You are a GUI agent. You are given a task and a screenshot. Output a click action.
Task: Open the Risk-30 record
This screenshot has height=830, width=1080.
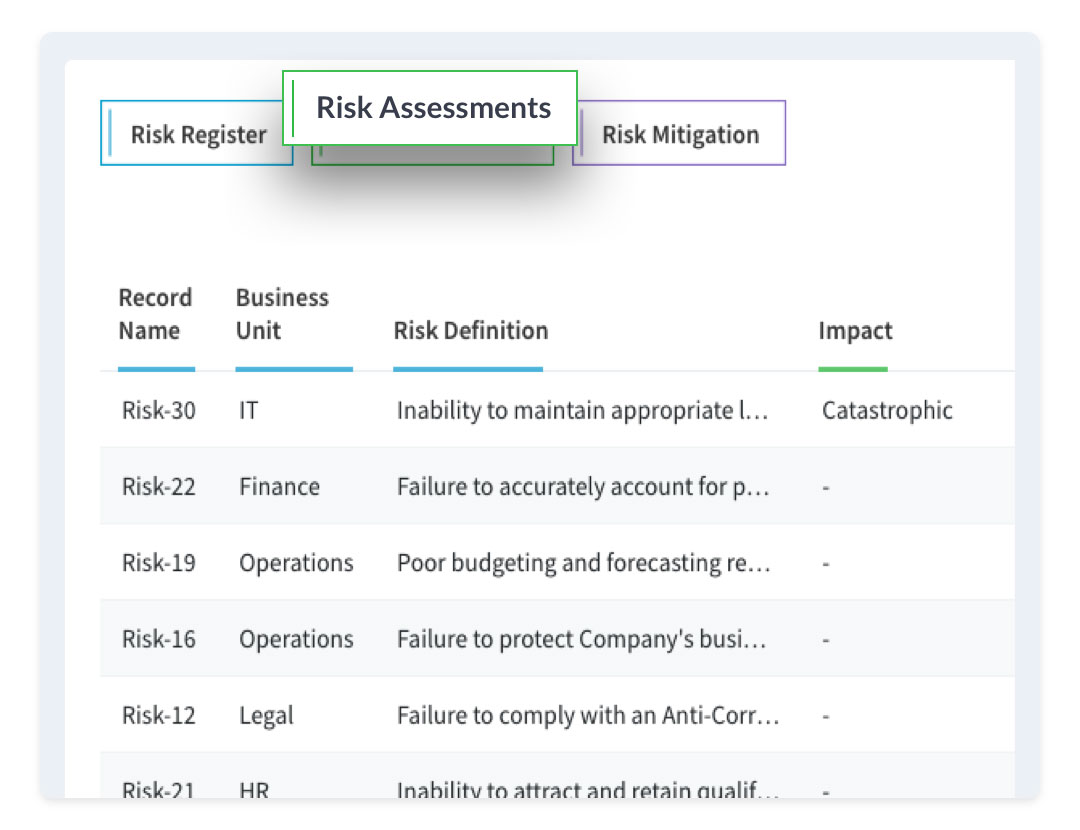(159, 411)
